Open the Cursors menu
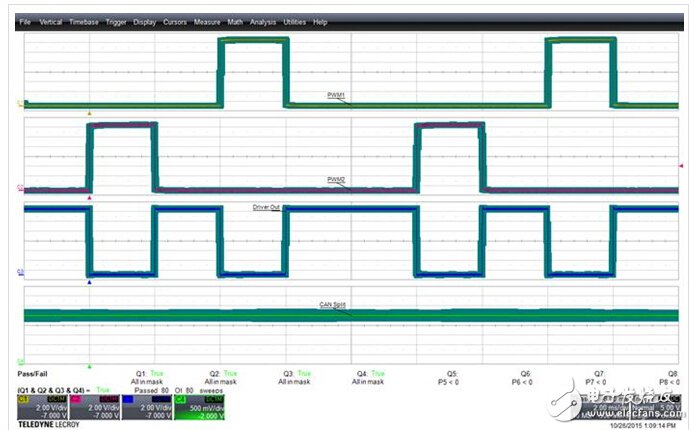This screenshot has width=694, height=430. [x=175, y=21]
